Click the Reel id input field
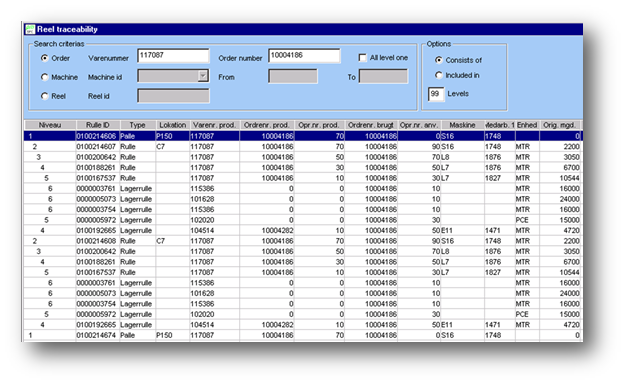This screenshot has height=384, width=625. click(x=173, y=96)
